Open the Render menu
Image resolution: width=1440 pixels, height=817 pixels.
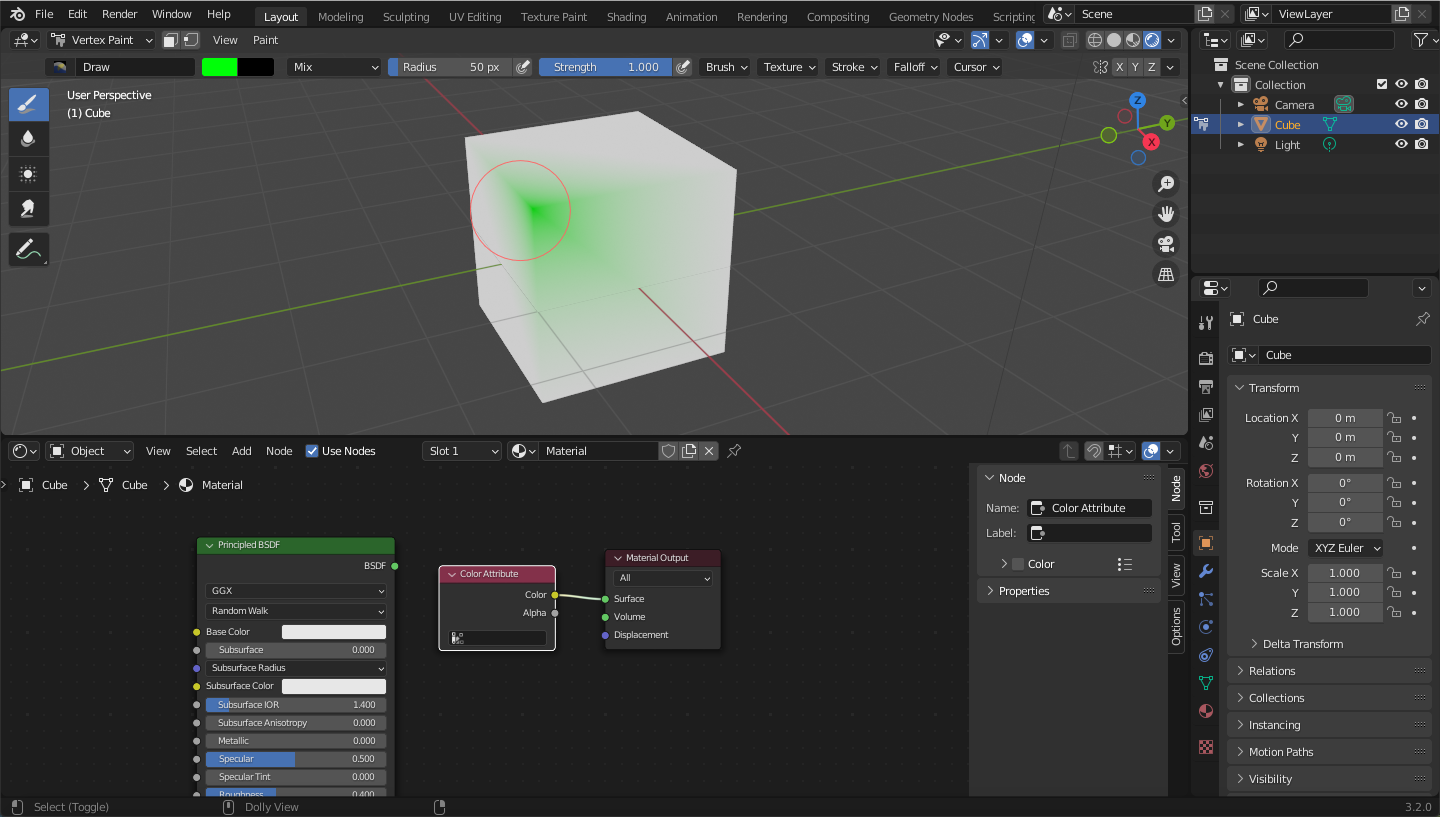tap(119, 14)
